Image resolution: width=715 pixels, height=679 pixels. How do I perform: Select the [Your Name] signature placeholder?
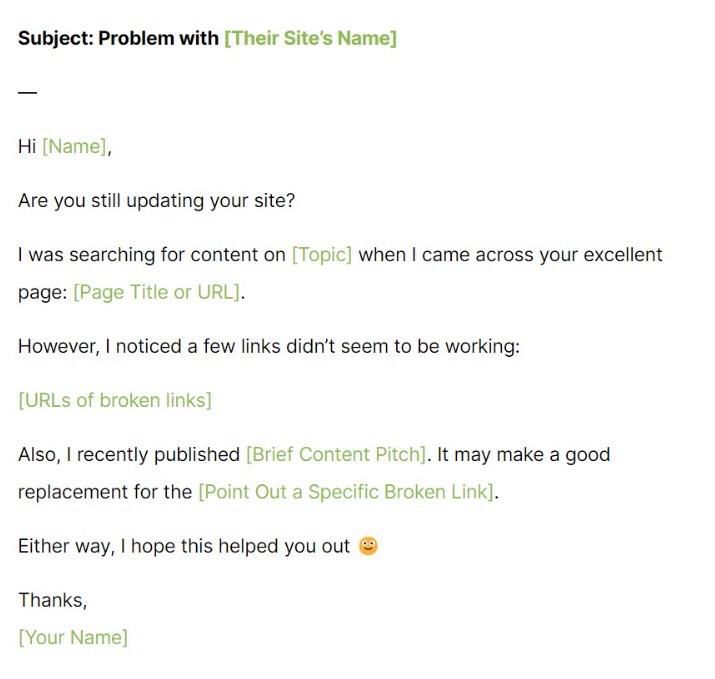[73, 637]
